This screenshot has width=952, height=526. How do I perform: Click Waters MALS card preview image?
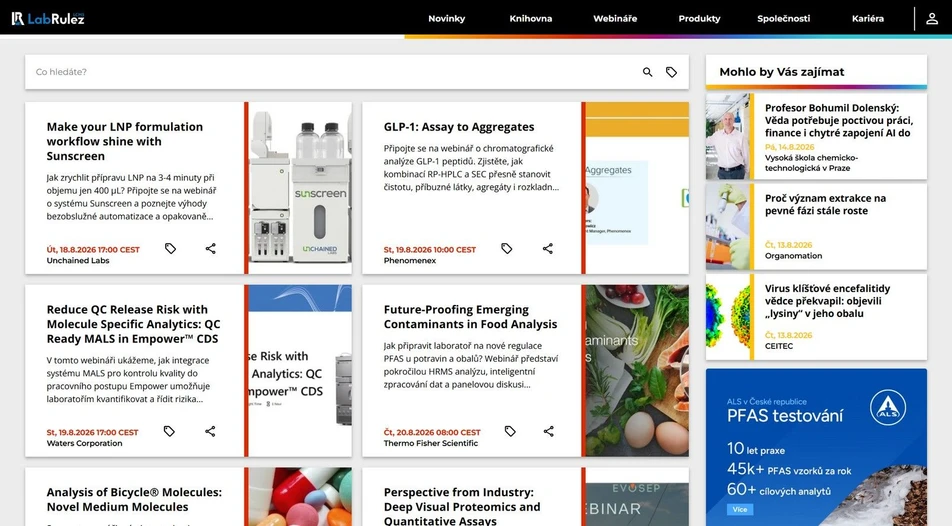[300, 371]
